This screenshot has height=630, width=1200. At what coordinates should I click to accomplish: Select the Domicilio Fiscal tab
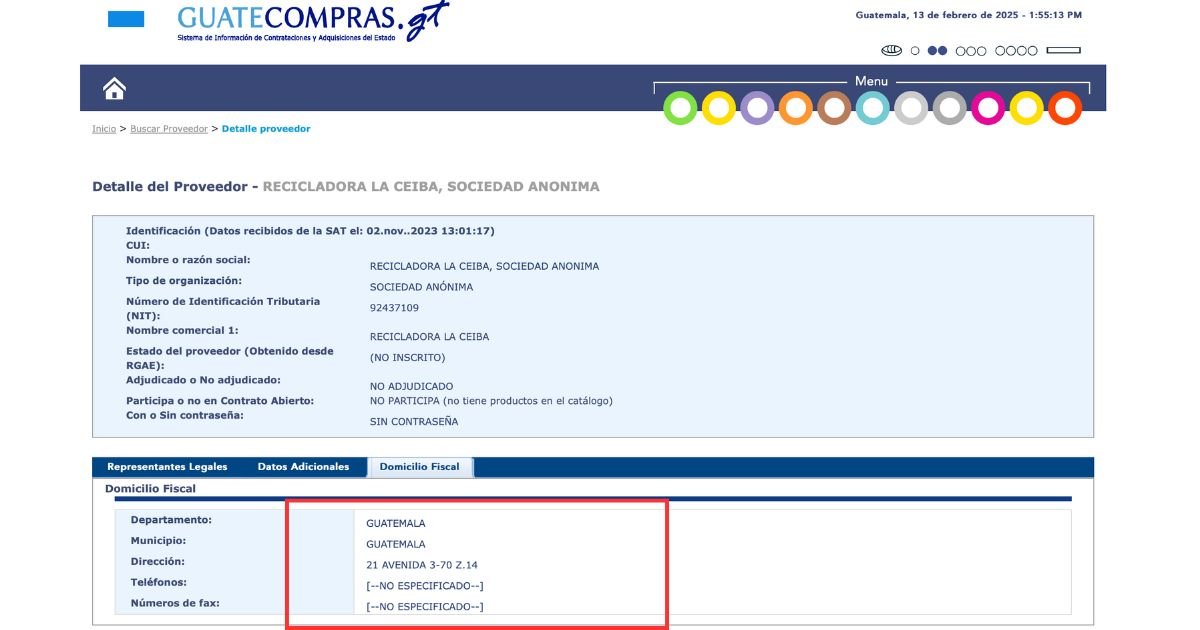(419, 467)
